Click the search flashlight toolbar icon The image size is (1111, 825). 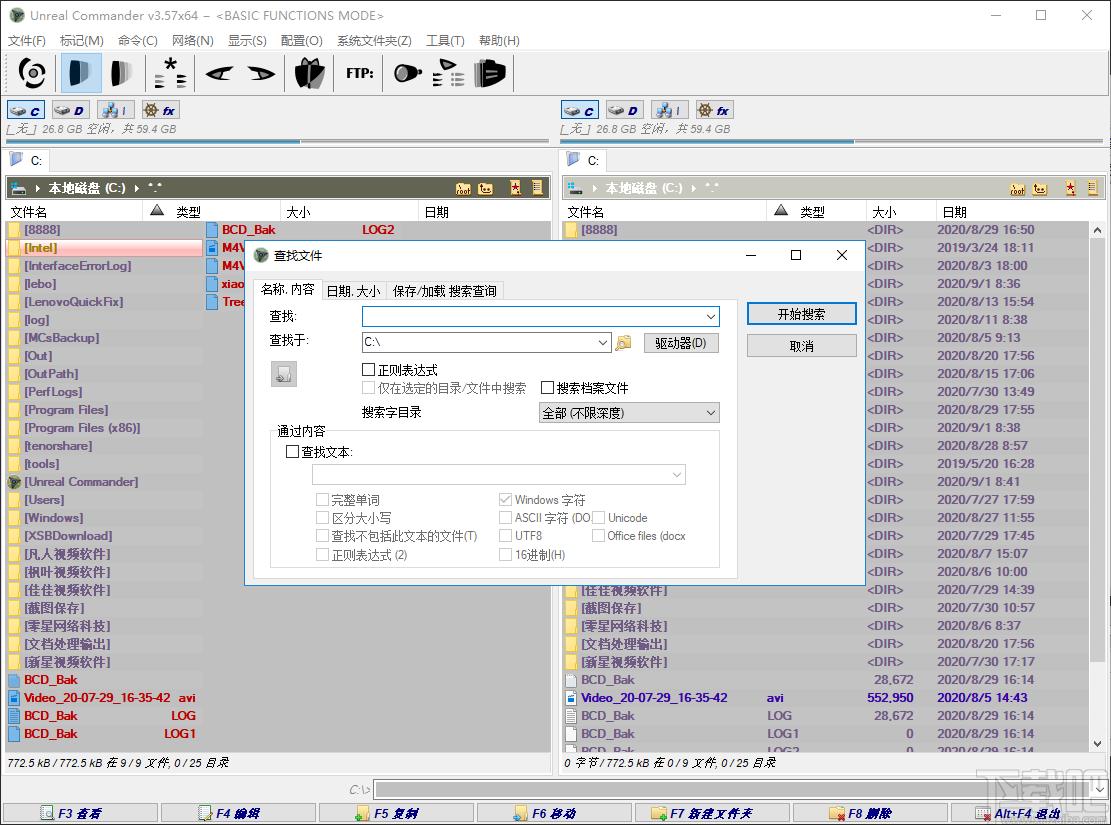click(407, 73)
